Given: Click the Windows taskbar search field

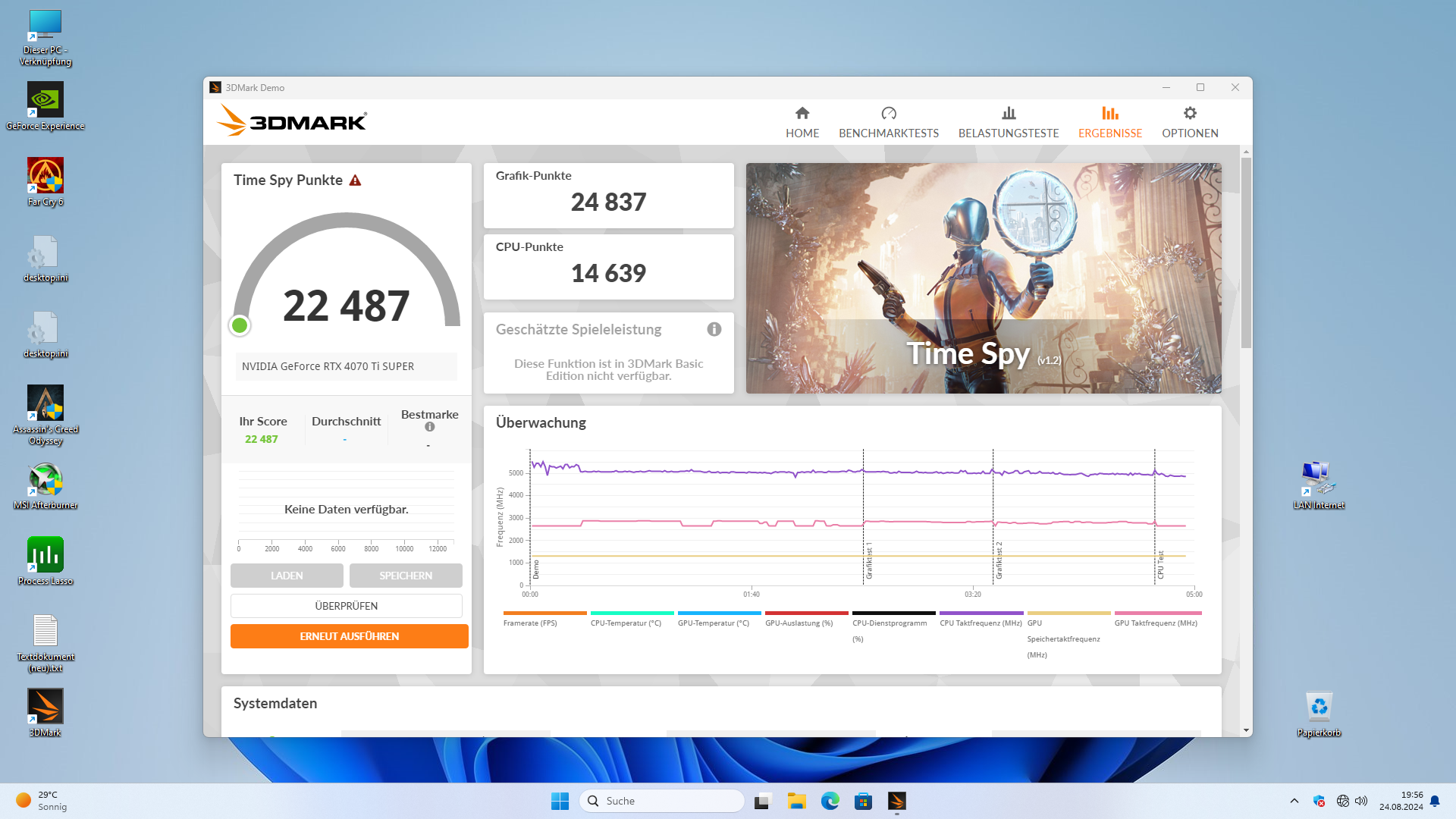Looking at the screenshot, I should (662, 801).
